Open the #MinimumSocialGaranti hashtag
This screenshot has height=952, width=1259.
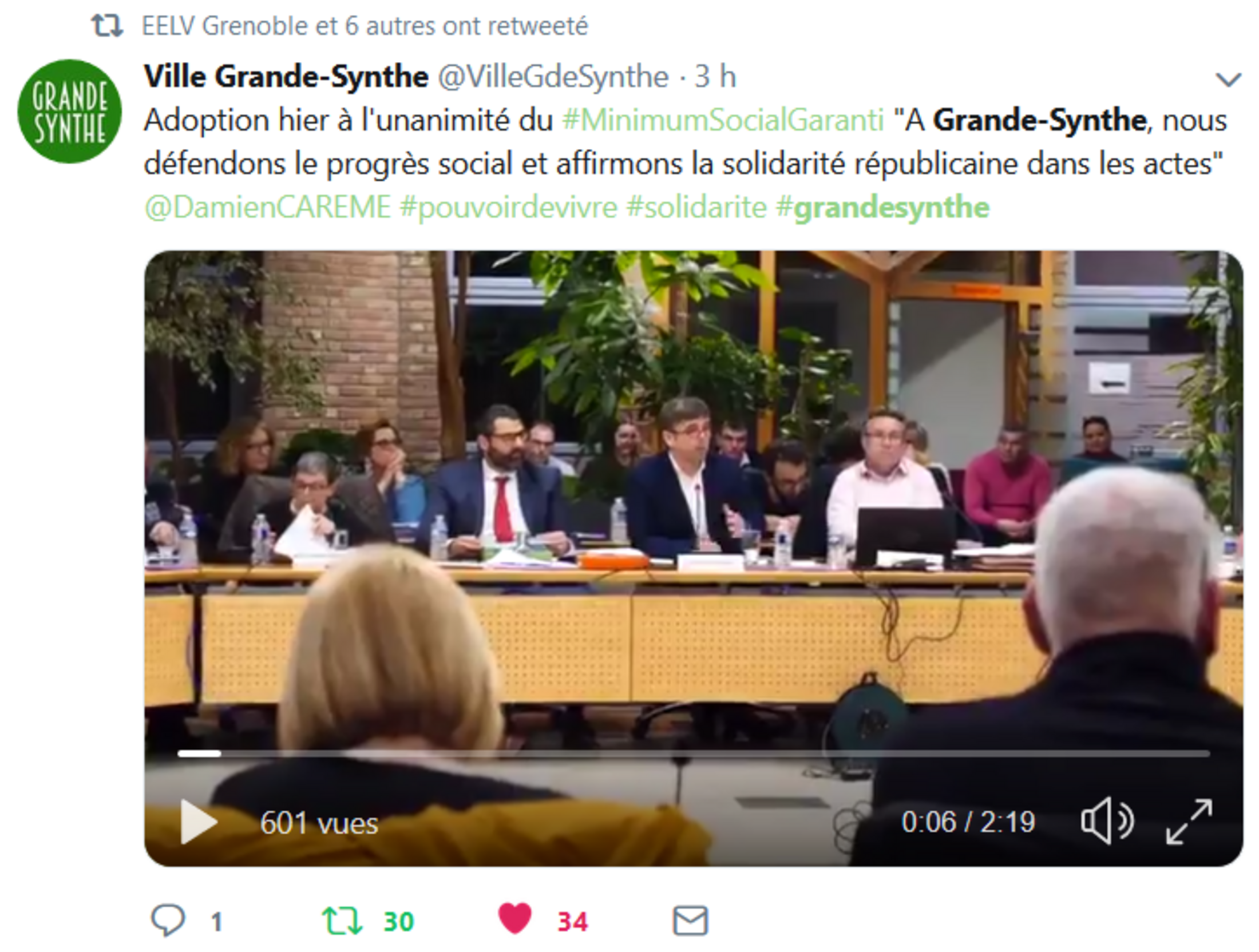coord(723,120)
